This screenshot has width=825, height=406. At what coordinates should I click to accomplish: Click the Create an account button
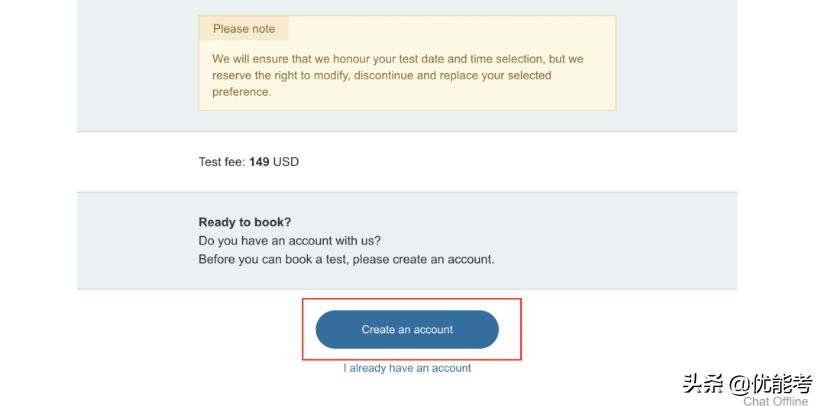pos(407,329)
